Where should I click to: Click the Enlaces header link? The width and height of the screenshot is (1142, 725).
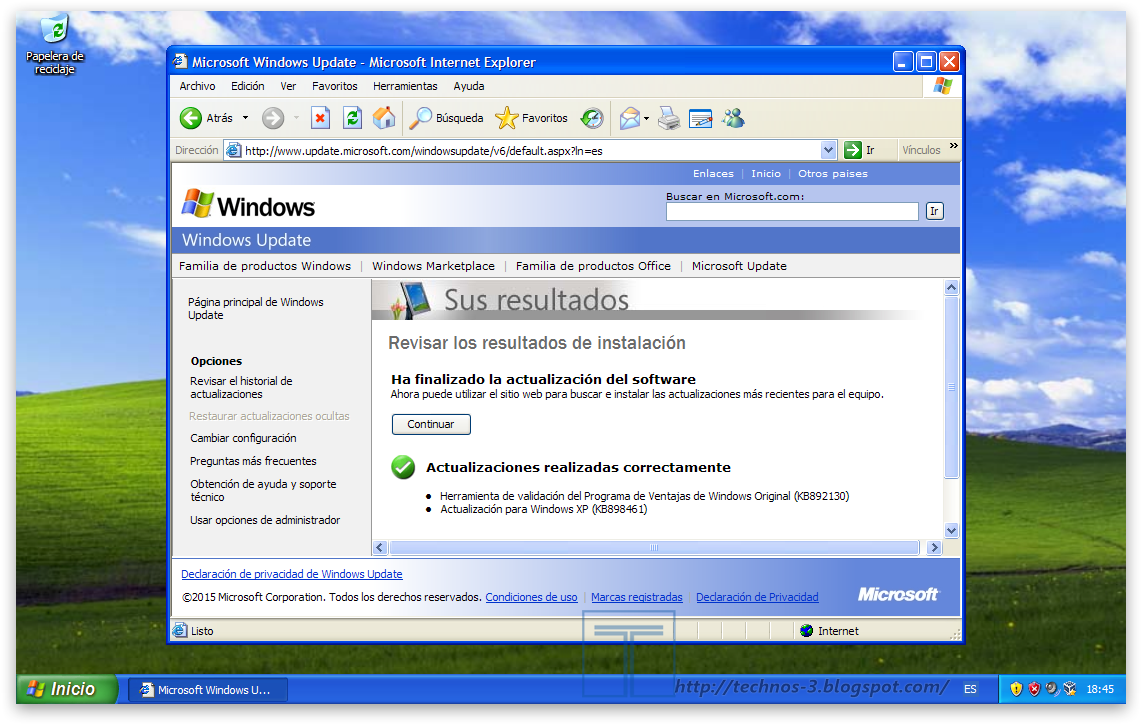pos(713,173)
